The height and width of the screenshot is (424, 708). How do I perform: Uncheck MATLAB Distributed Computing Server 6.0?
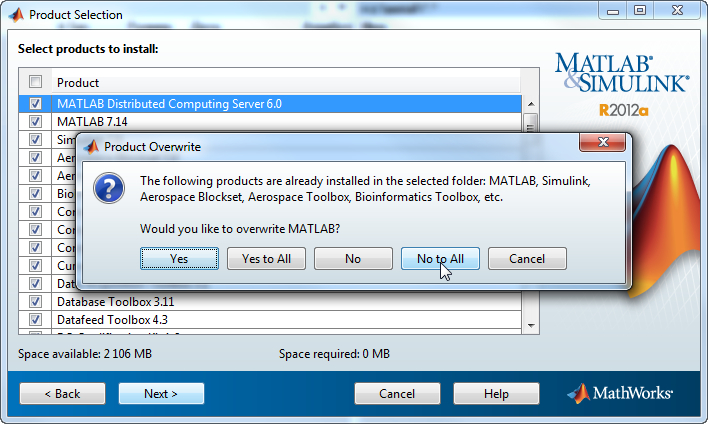coord(35,104)
